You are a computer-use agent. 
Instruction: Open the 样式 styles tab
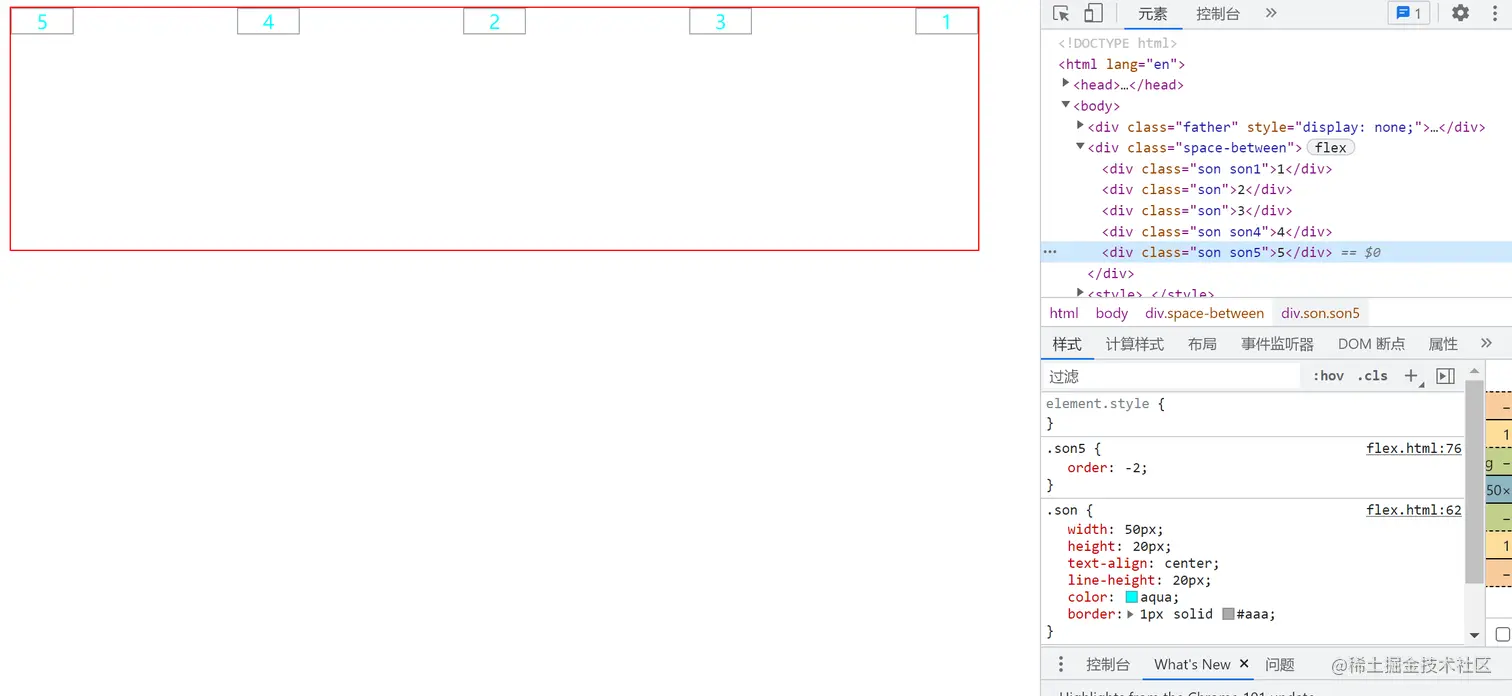(x=1067, y=344)
